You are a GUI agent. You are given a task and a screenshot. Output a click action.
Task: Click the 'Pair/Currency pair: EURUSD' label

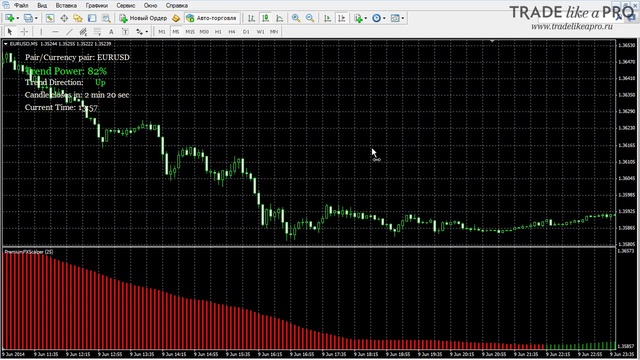[77, 58]
